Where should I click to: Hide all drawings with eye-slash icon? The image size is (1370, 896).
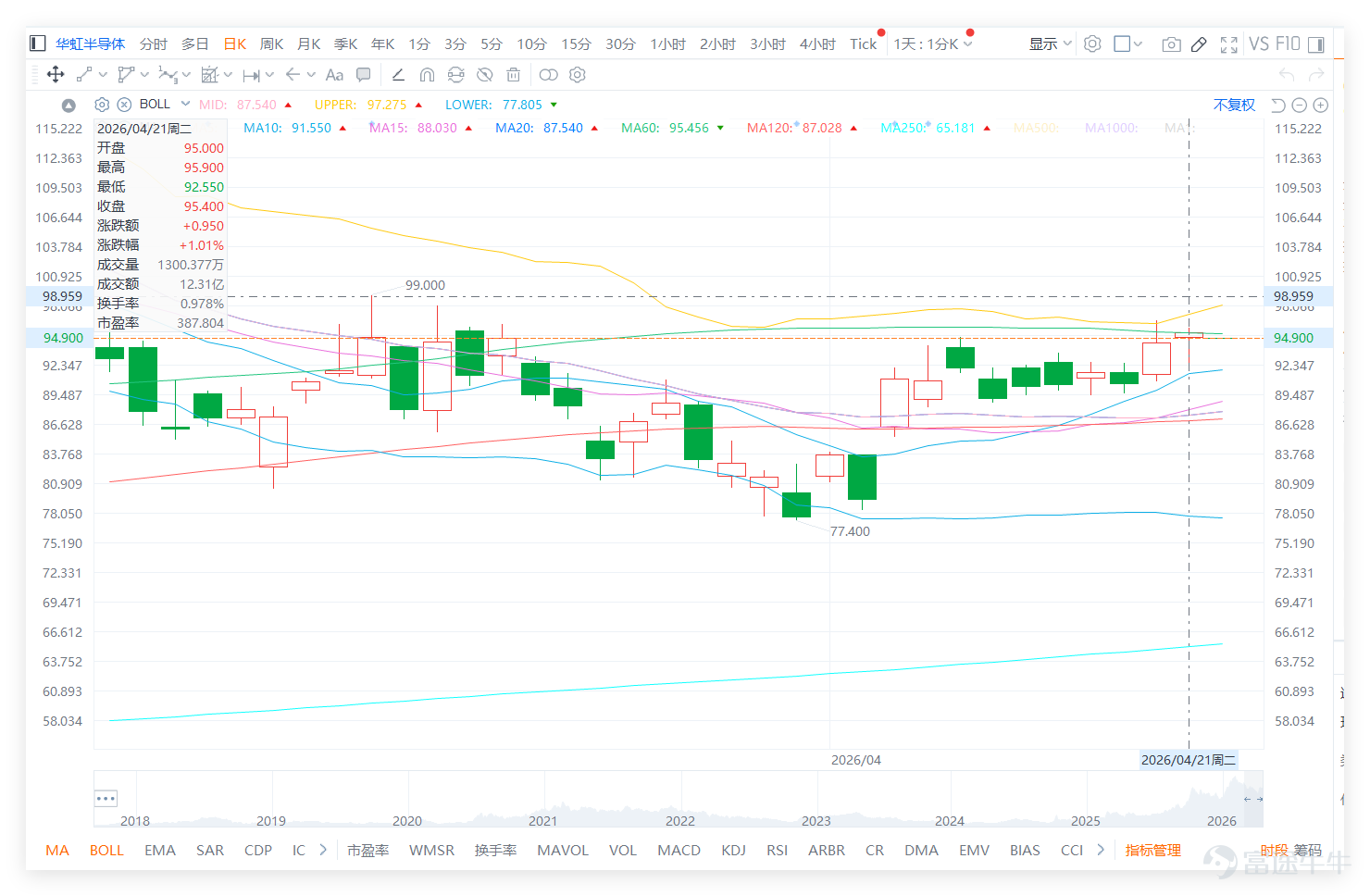(484, 75)
